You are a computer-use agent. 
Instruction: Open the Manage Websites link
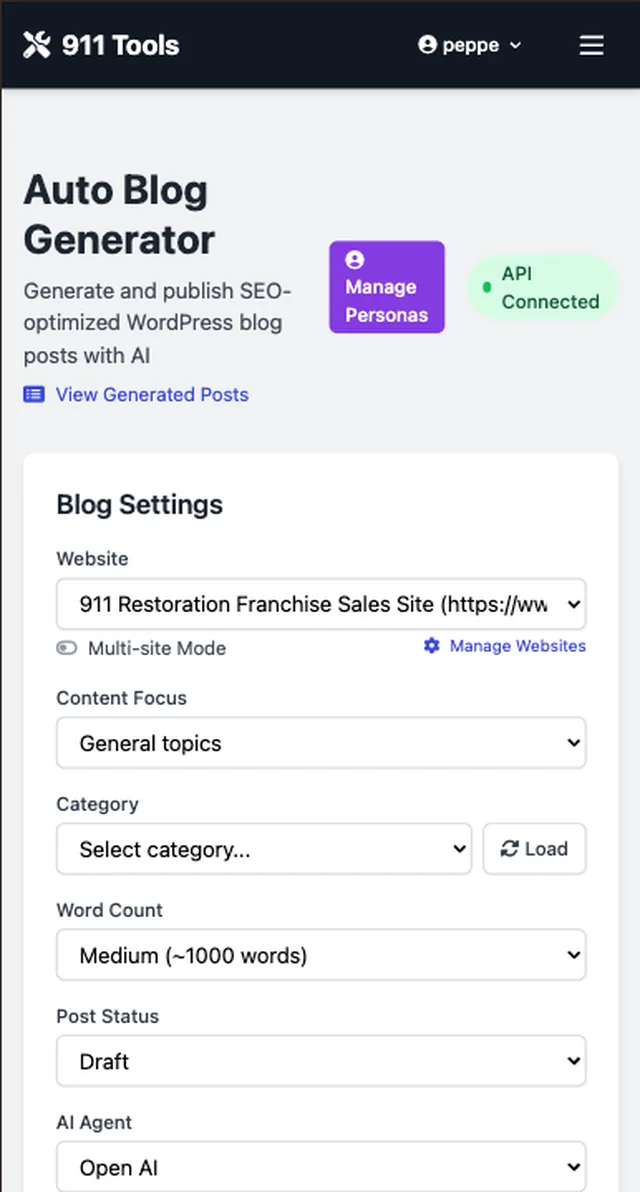(x=518, y=646)
